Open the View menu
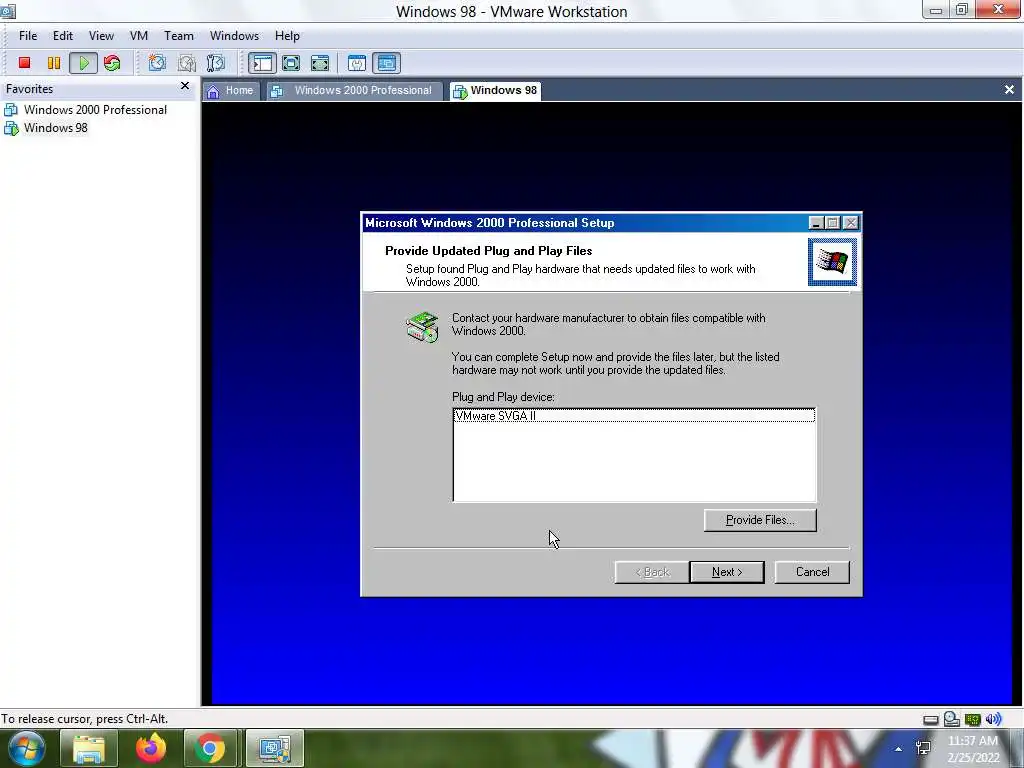This screenshot has height=768, width=1024. click(x=101, y=36)
